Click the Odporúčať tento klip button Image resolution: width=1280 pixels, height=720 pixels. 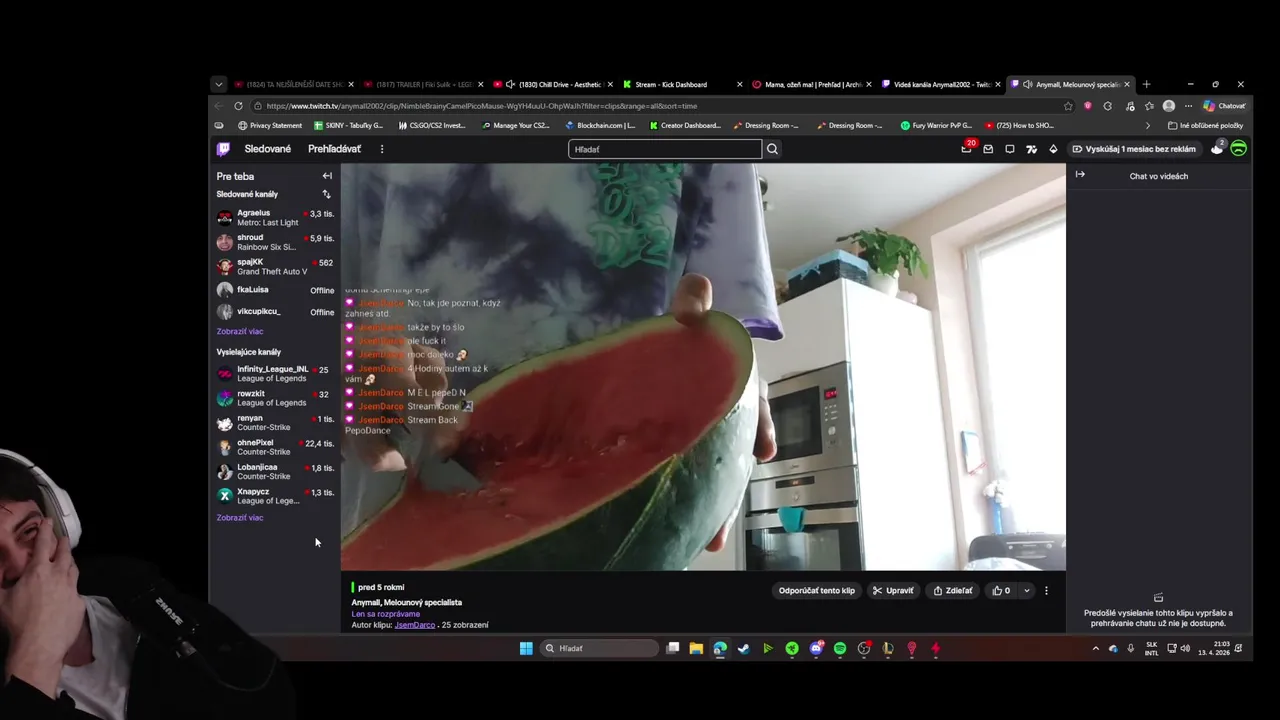(x=817, y=591)
